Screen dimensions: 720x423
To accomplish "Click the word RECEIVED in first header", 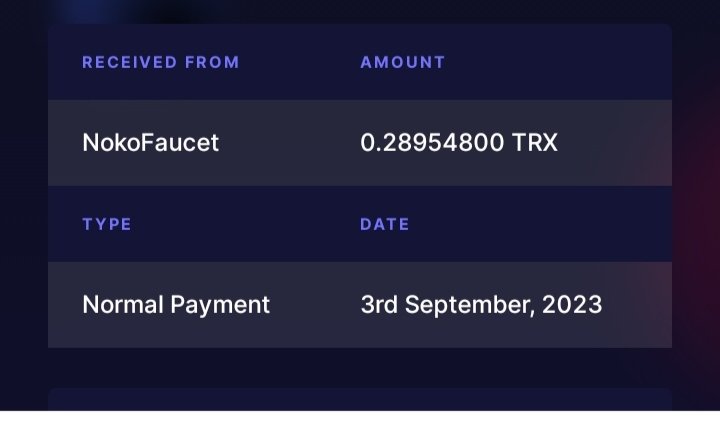I will (x=129, y=62).
